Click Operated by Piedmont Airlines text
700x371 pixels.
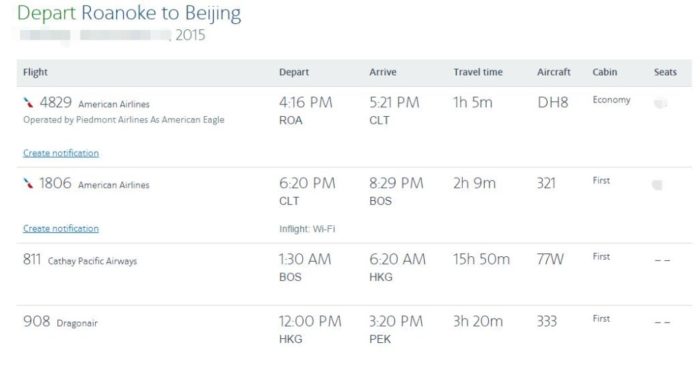(x=124, y=120)
